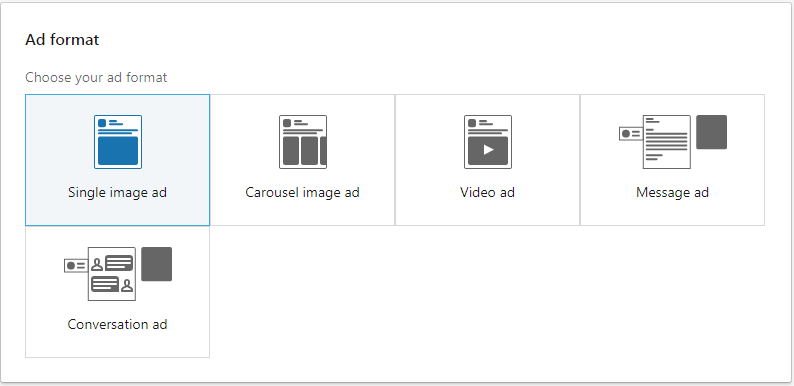The width and height of the screenshot is (794, 386).
Task: Click the "Choose your ad format" text
Action: pos(96,78)
